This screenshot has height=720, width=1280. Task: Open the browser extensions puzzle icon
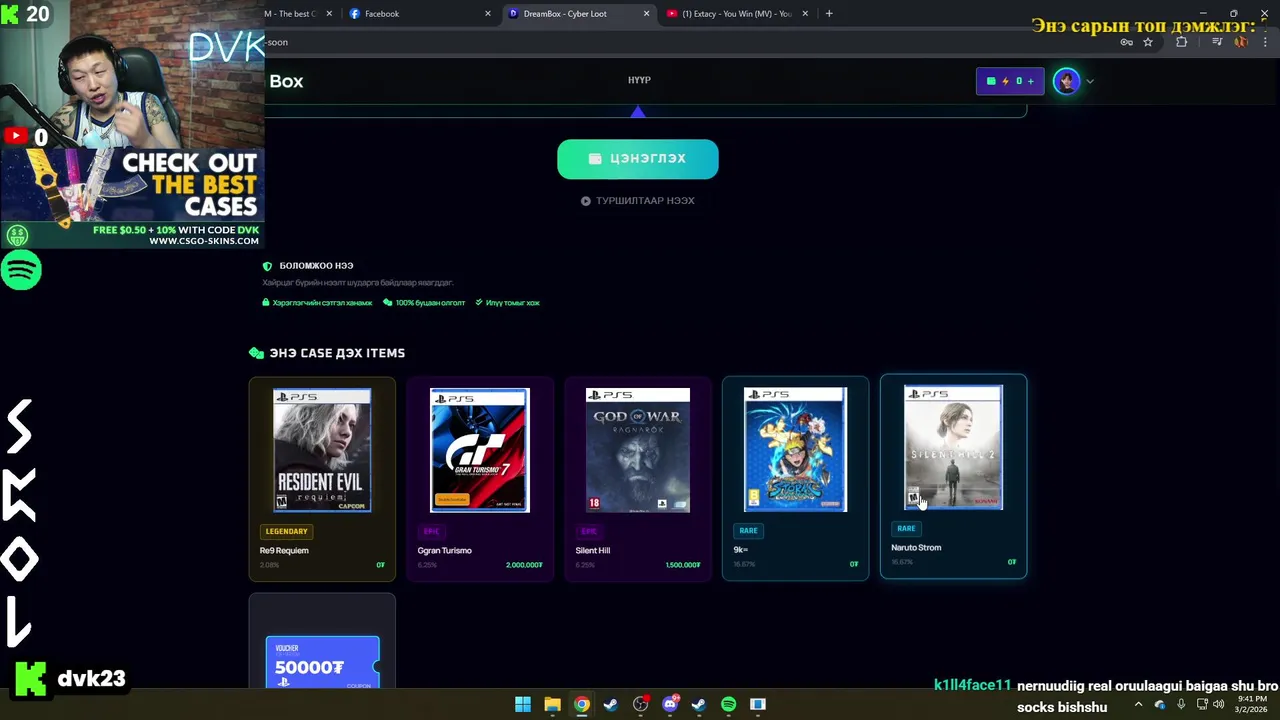[x=1182, y=42]
